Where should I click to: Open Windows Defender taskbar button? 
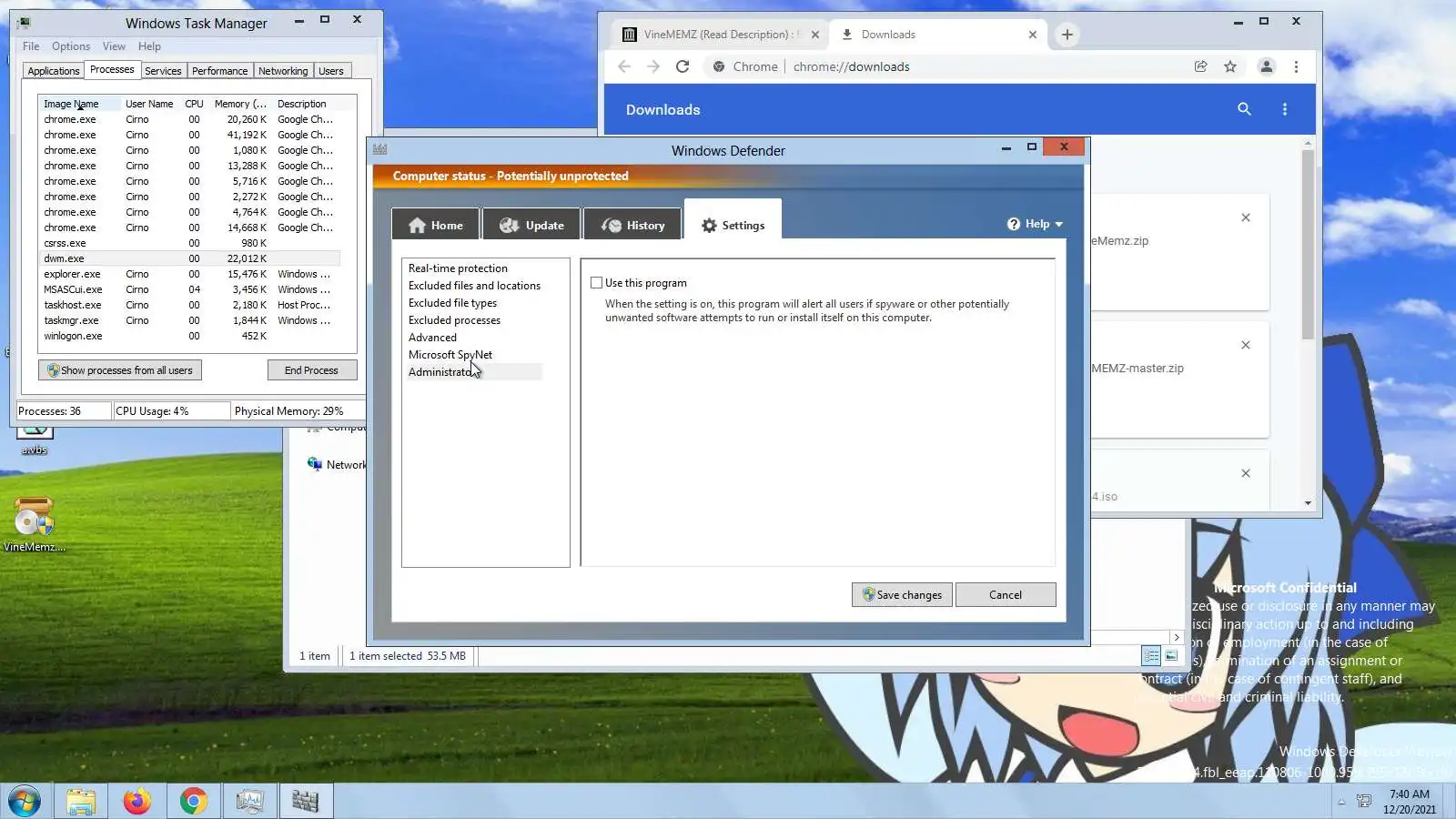[306, 802]
